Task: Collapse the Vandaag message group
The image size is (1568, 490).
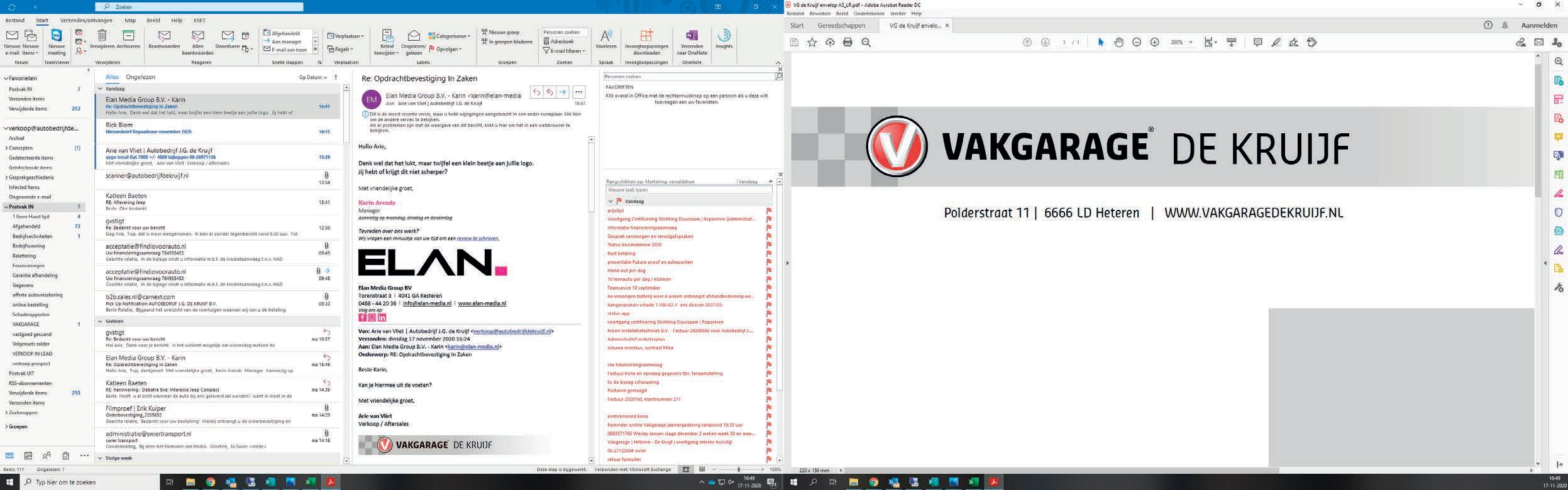Action: (100, 89)
